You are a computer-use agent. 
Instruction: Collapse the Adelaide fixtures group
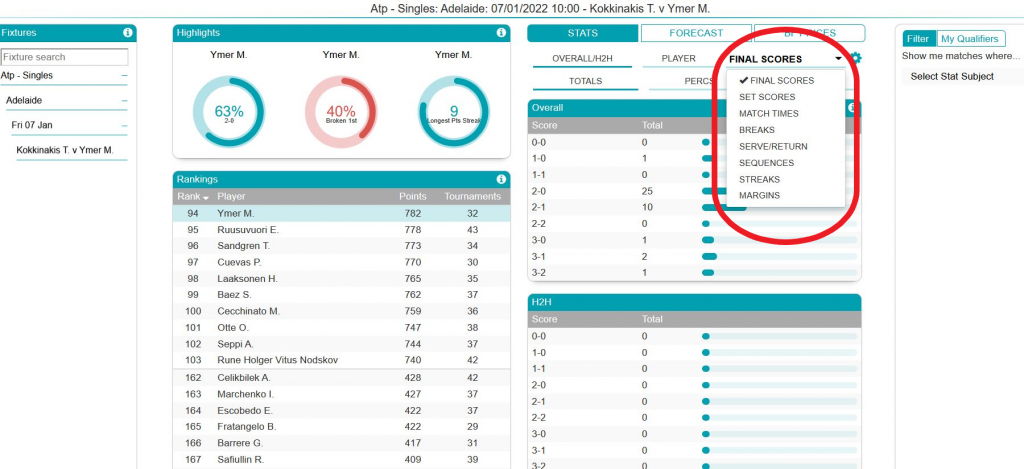coord(124,101)
